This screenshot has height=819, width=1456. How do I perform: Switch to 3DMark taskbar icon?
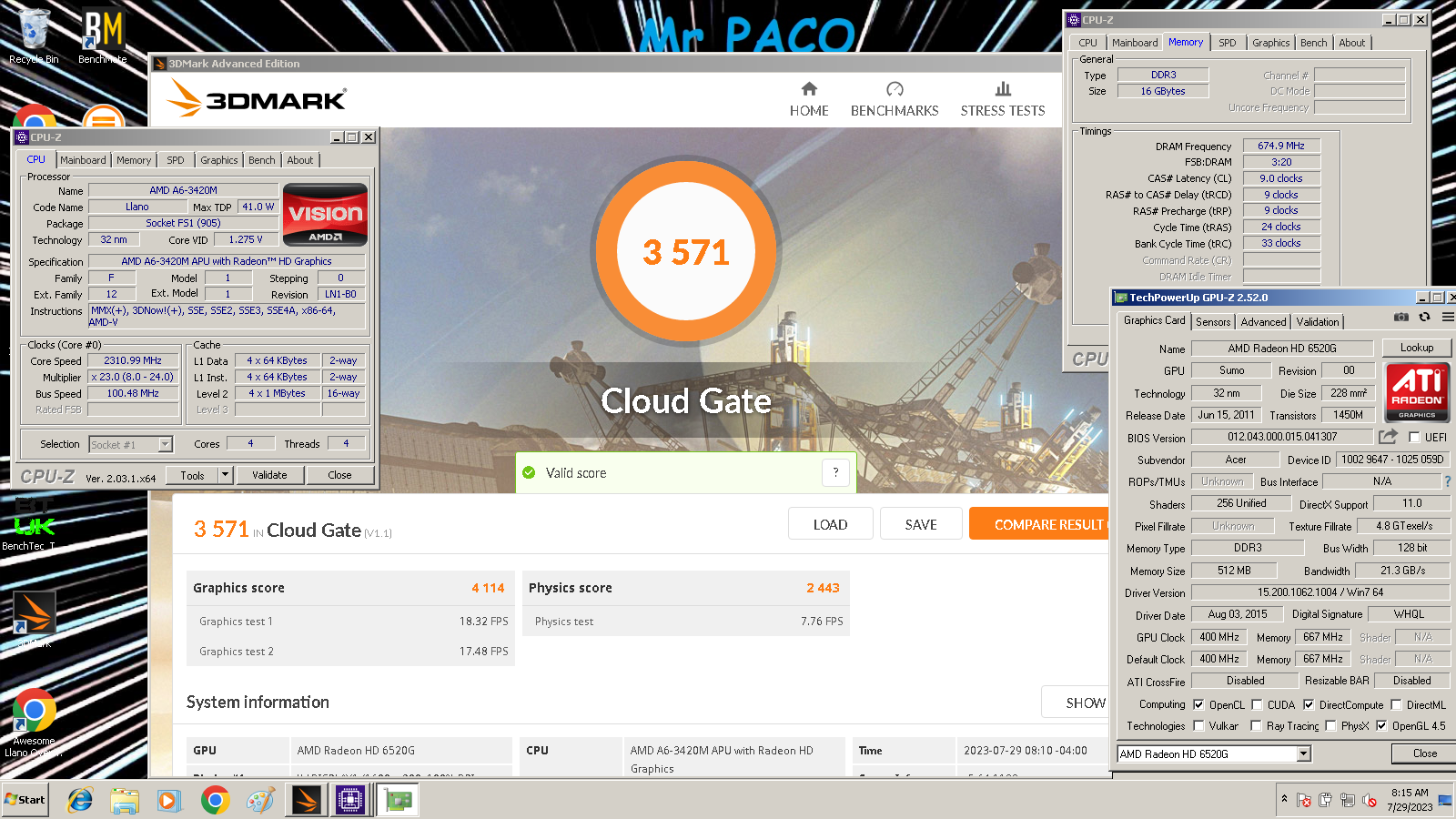click(306, 800)
